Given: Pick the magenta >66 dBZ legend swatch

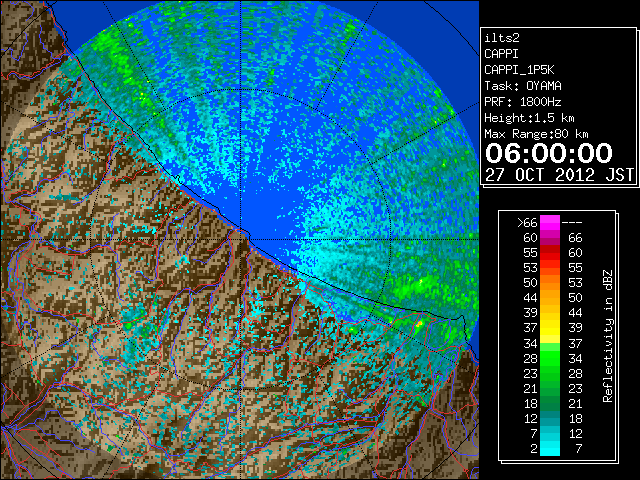Looking at the screenshot, I should (x=550, y=223).
